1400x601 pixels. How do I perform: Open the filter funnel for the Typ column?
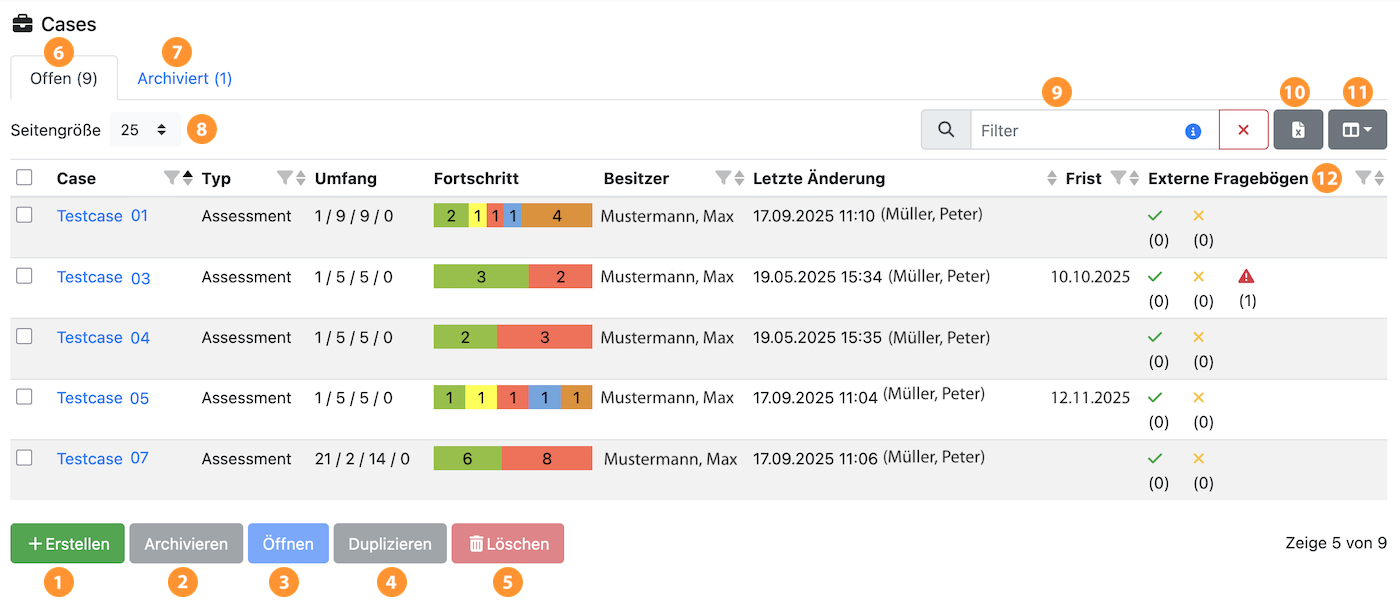pos(285,178)
